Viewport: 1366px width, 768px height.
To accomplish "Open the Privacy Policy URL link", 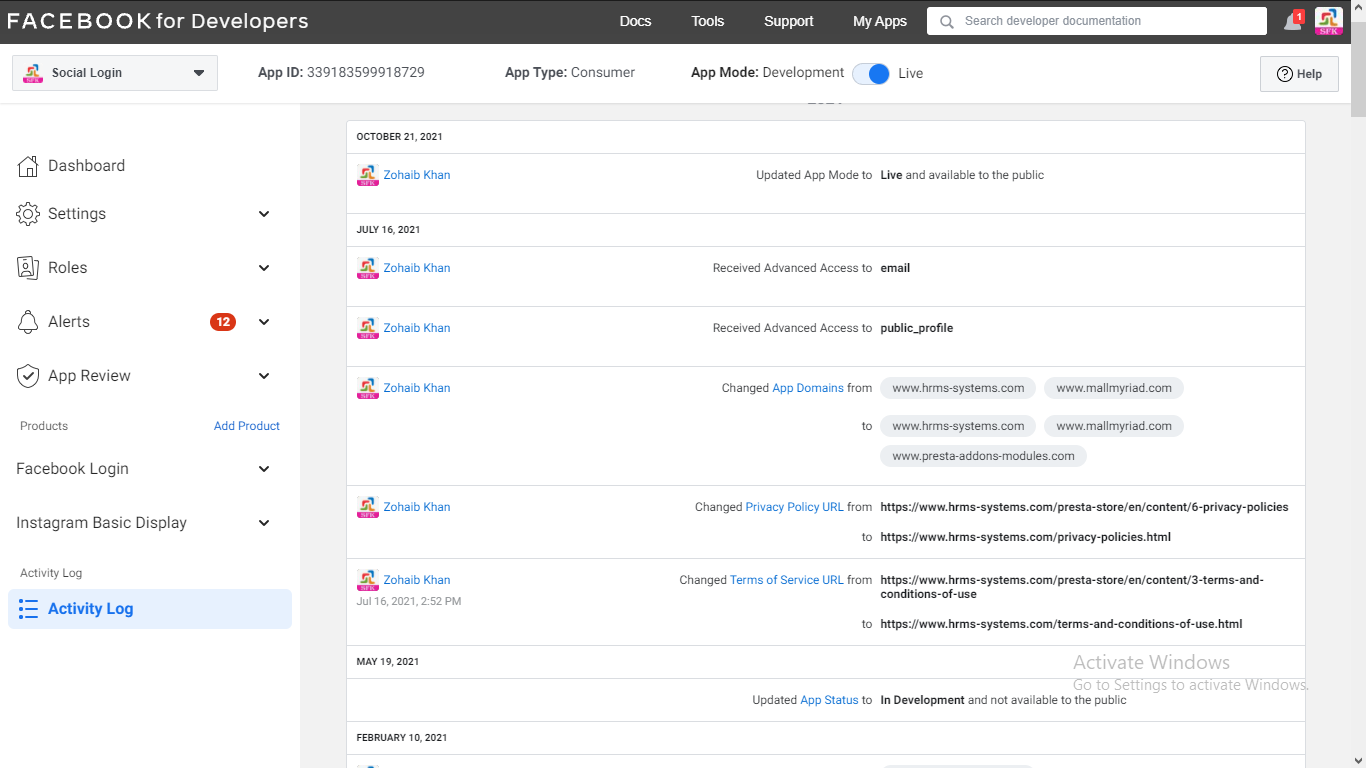I will coord(795,507).
